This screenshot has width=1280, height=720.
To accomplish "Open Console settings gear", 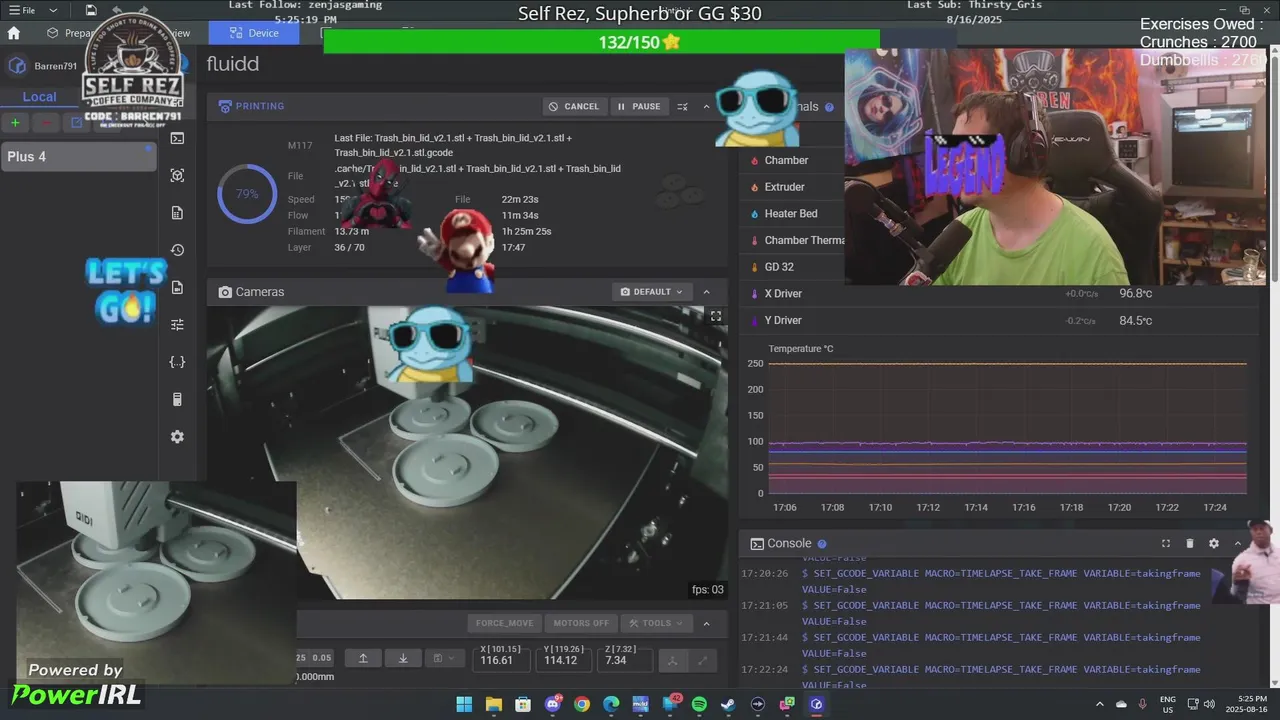I will point(1214,543).
